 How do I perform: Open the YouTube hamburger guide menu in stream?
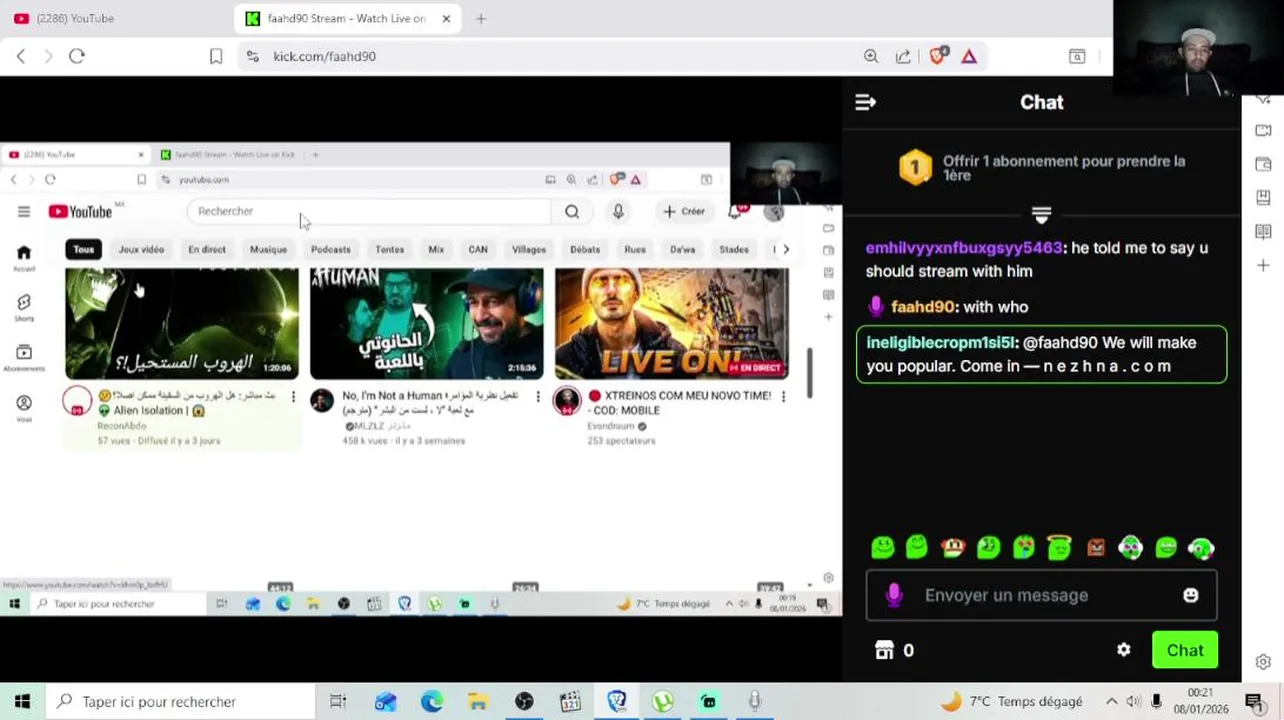(24, 211)
